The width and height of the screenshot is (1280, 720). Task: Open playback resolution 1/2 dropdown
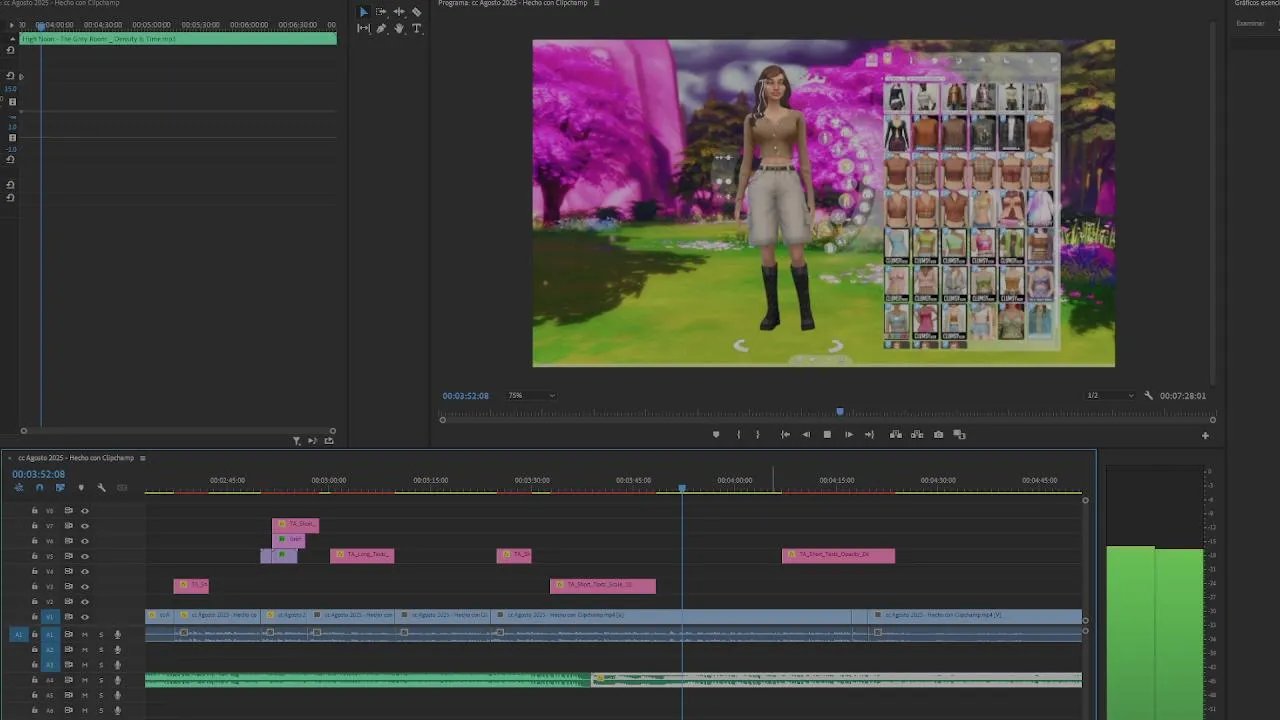[x=1110, y=396]
